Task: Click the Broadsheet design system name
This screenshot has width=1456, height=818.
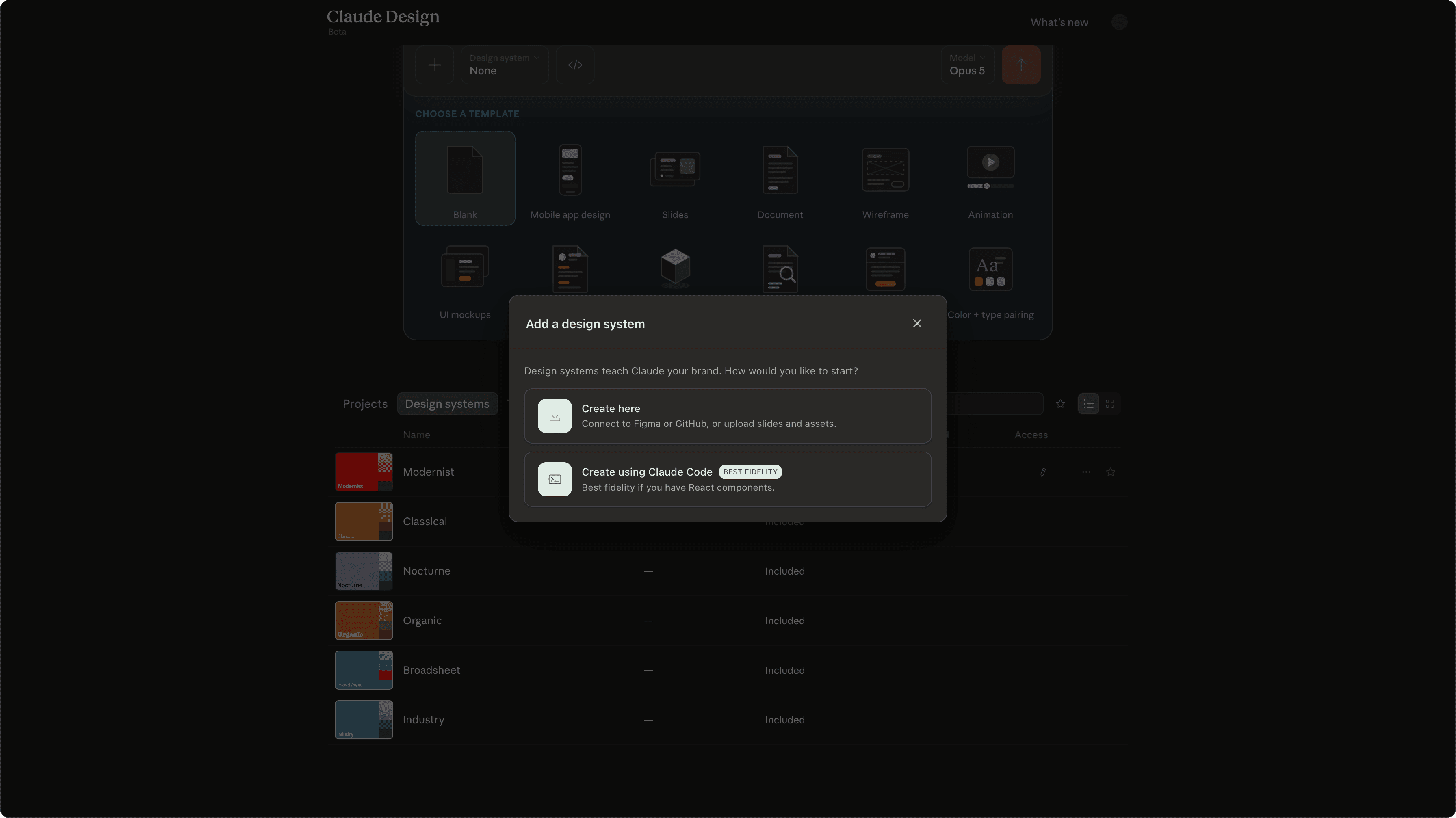Action: (431, 670)
